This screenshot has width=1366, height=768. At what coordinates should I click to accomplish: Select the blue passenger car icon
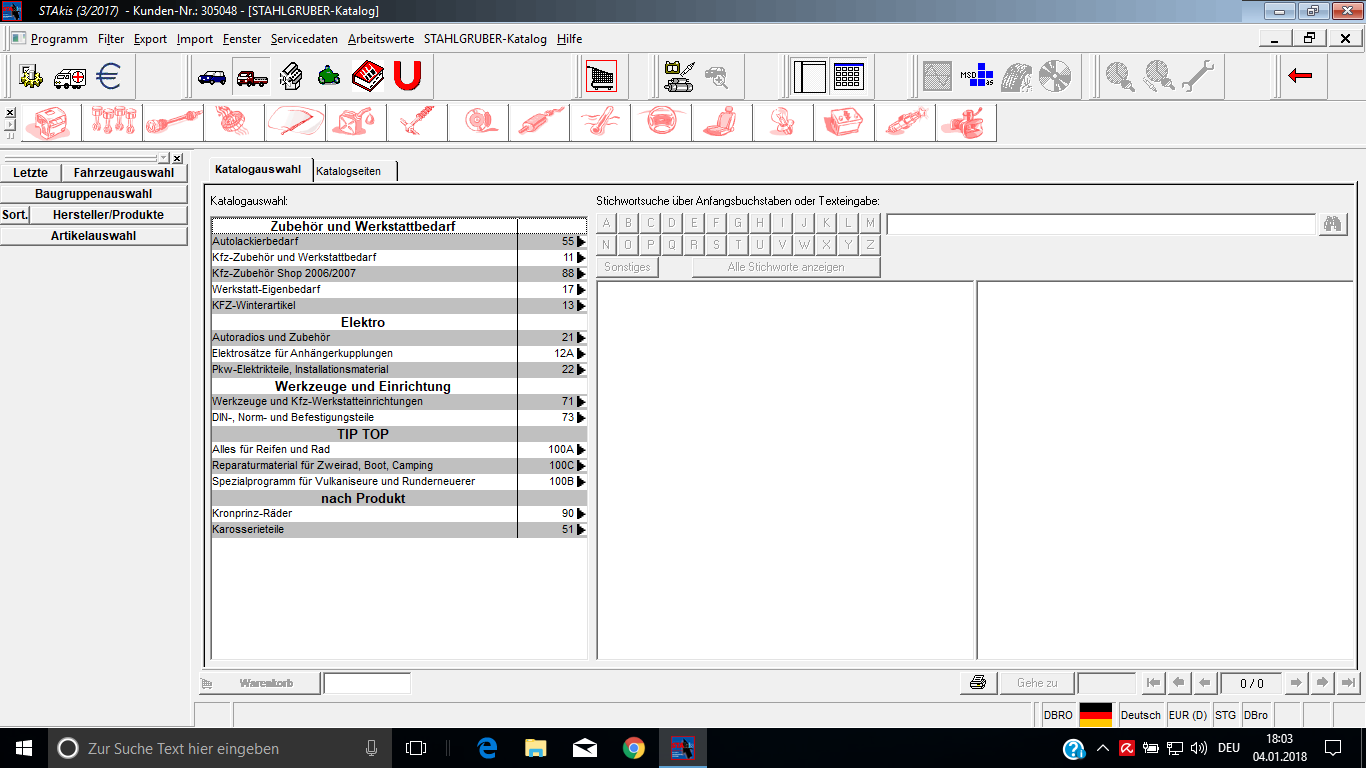212,76
